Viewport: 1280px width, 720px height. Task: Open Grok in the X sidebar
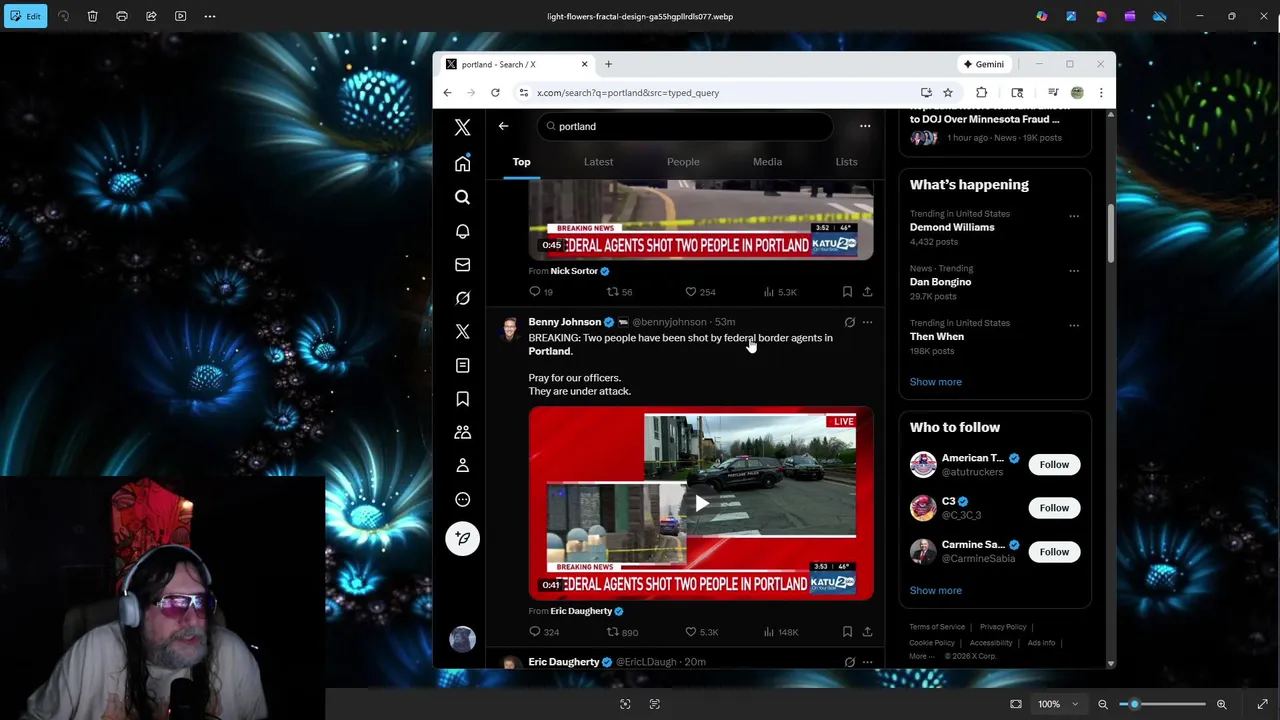point(462,298)
